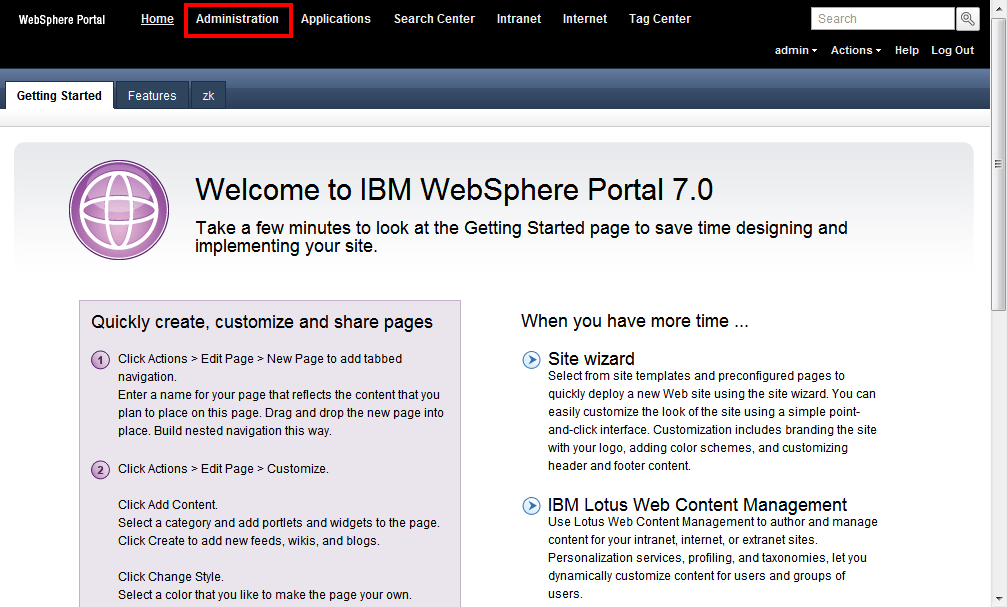This screenshot has height=607, width=1007.
Task: Click 'Quickly create, customize and share pages' heading
Action: pos(262,322)
